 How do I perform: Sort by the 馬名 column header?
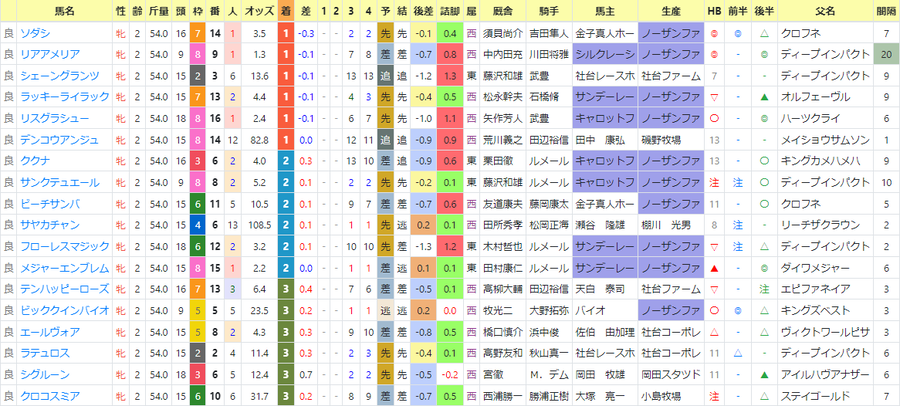pos(64,11)
